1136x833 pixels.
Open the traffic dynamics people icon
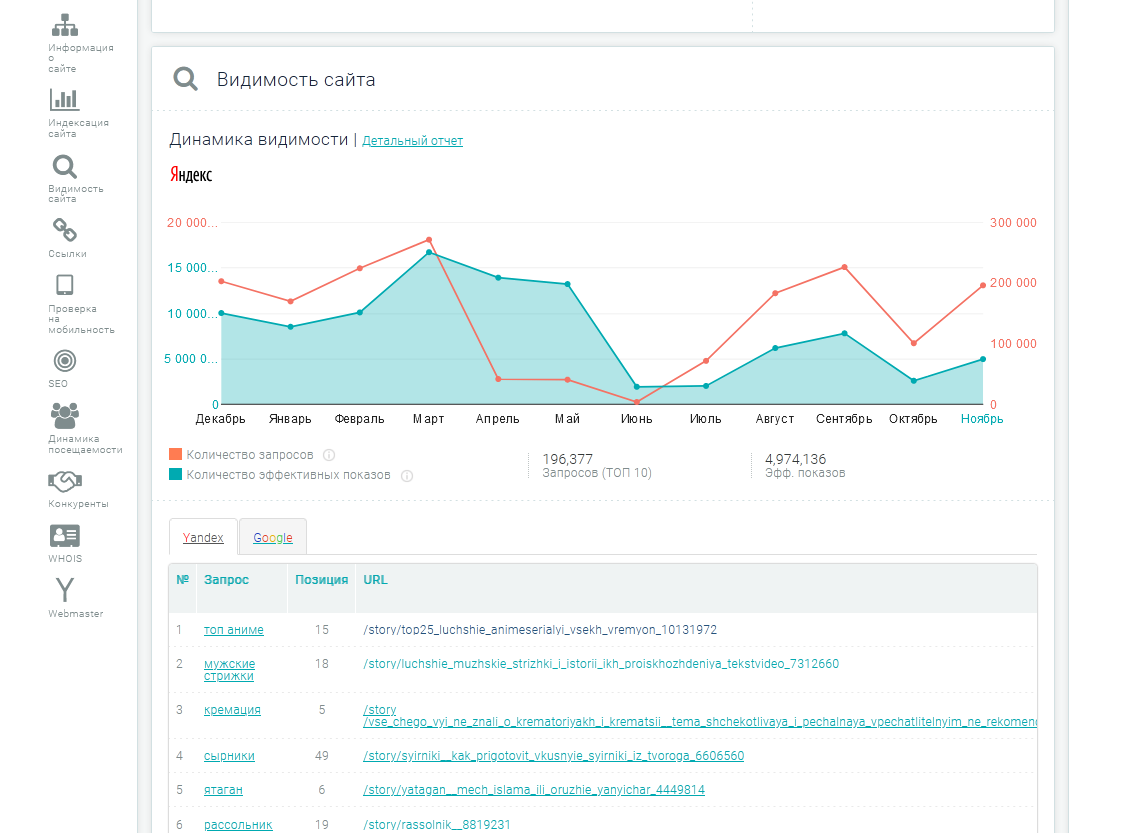(x=64, y=414)
